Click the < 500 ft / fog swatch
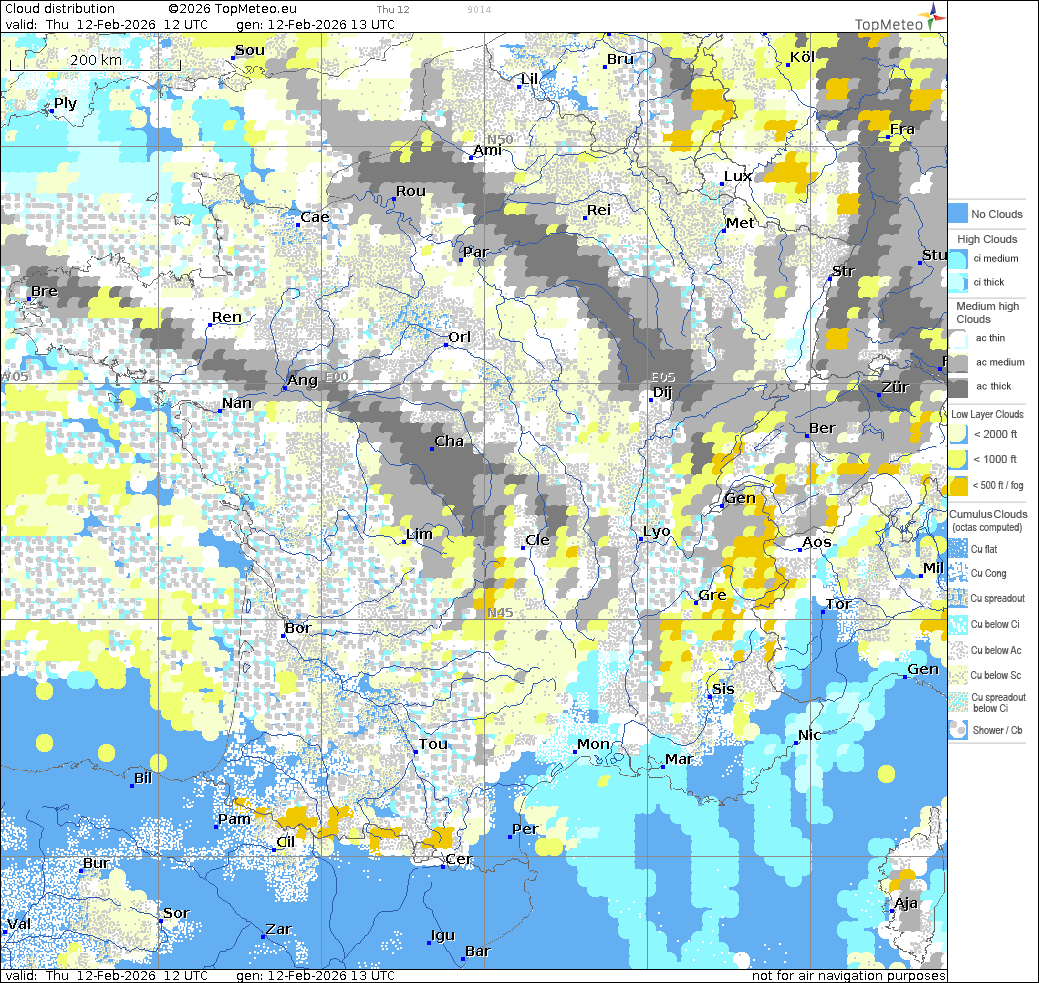Screen dimensions: 1039x983 click(958, 486)
